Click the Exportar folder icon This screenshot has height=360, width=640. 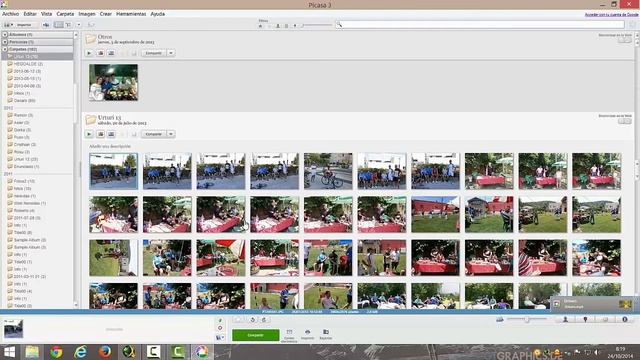point(326,334)
